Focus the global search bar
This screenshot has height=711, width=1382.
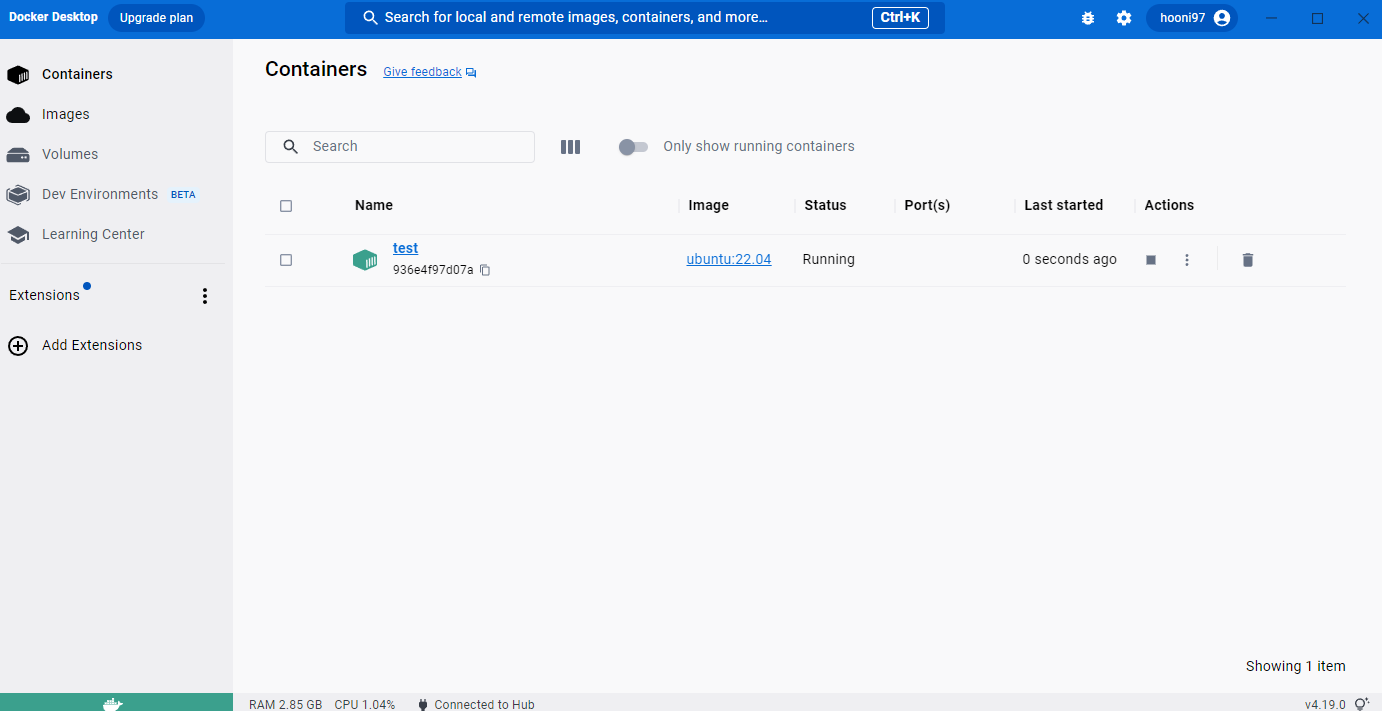click(x=645, y=18)
